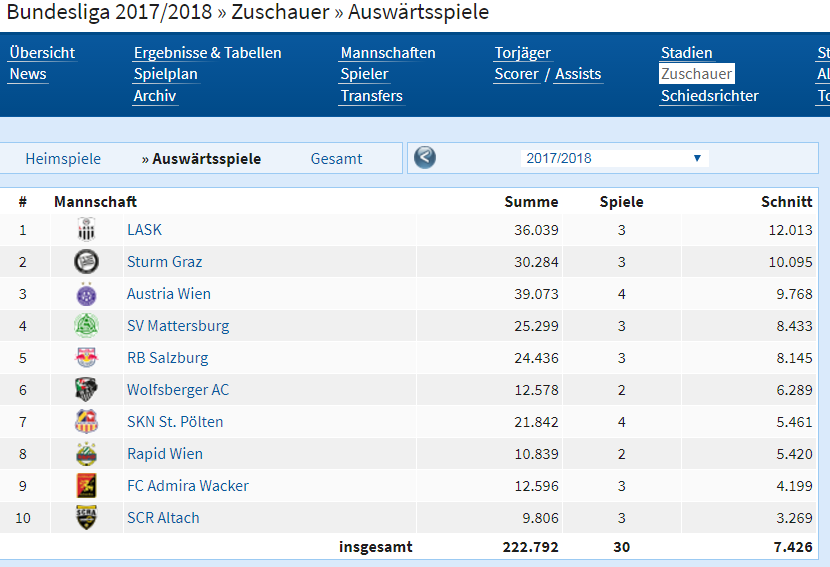Click the RB Salzburg bull logo

(86, 358)
